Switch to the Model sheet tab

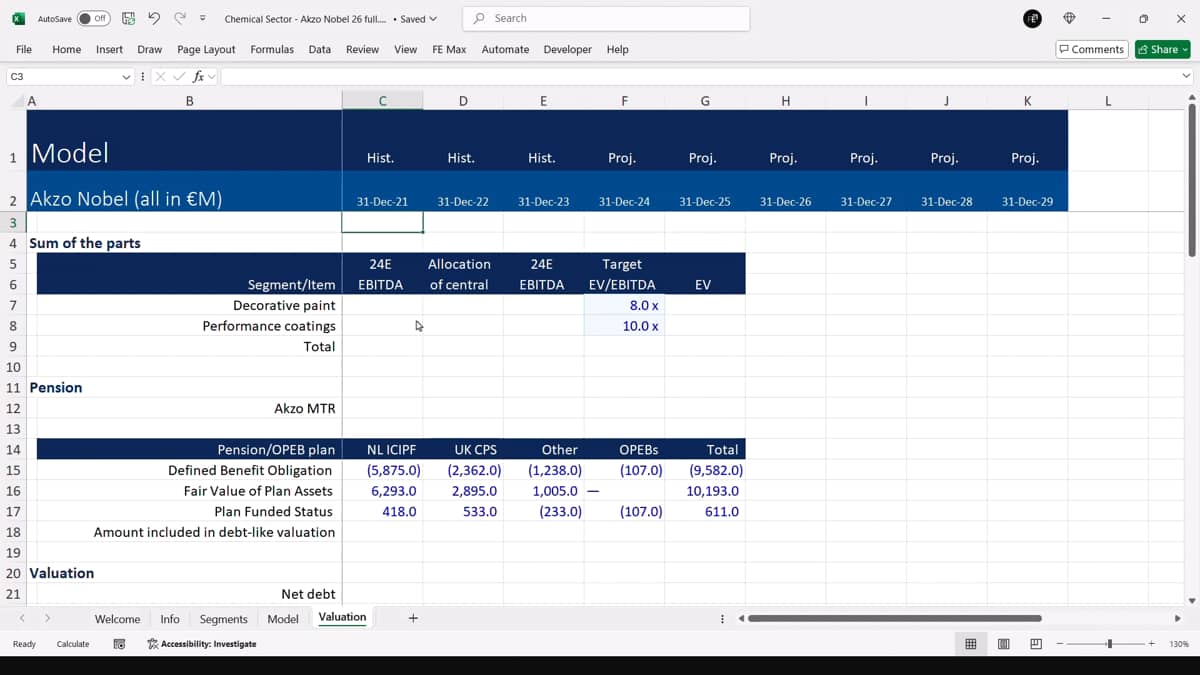click(283, 619)
